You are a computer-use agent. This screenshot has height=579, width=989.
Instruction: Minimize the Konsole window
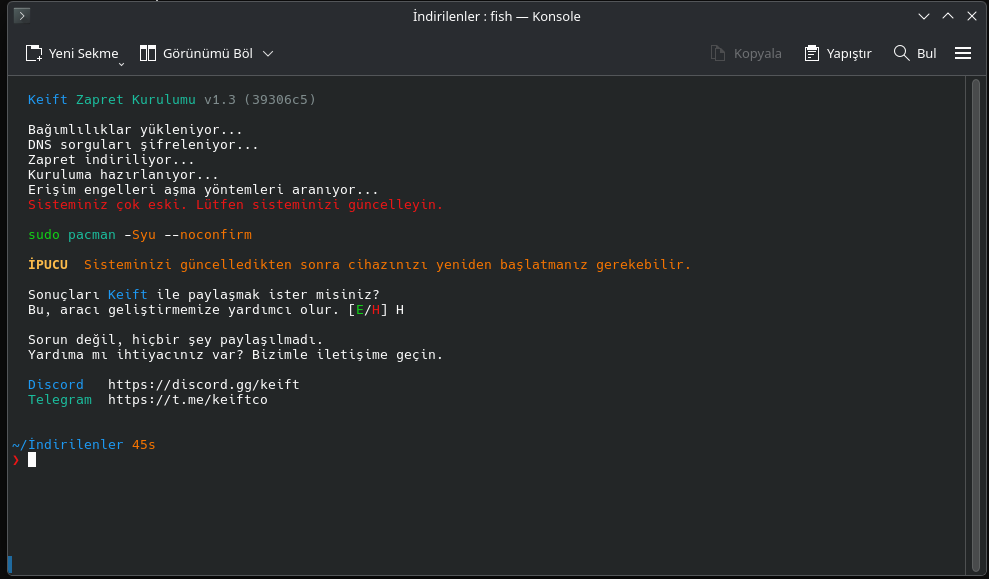tap(924, 16)
